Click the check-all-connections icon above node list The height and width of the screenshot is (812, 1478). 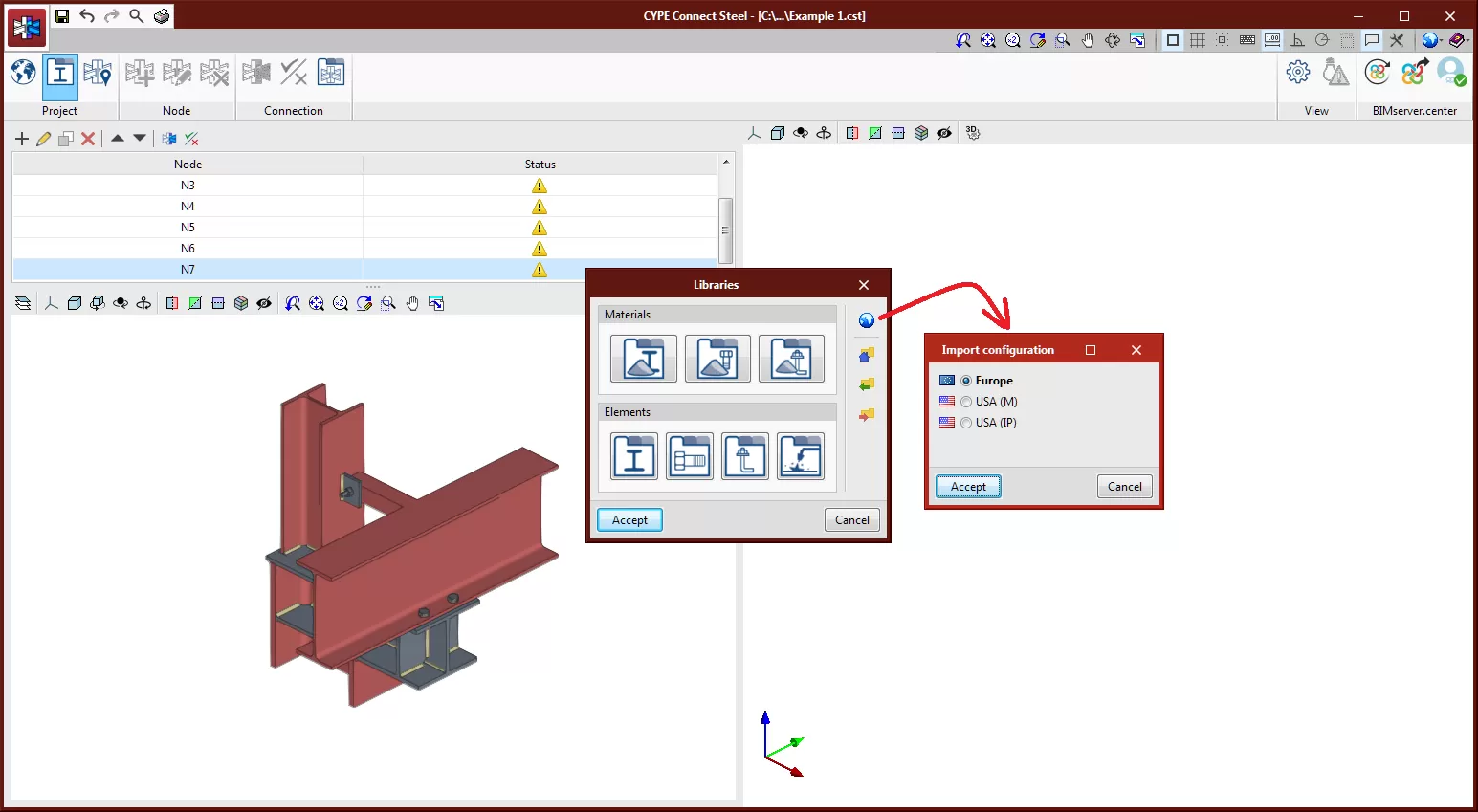tap(191, 139)
